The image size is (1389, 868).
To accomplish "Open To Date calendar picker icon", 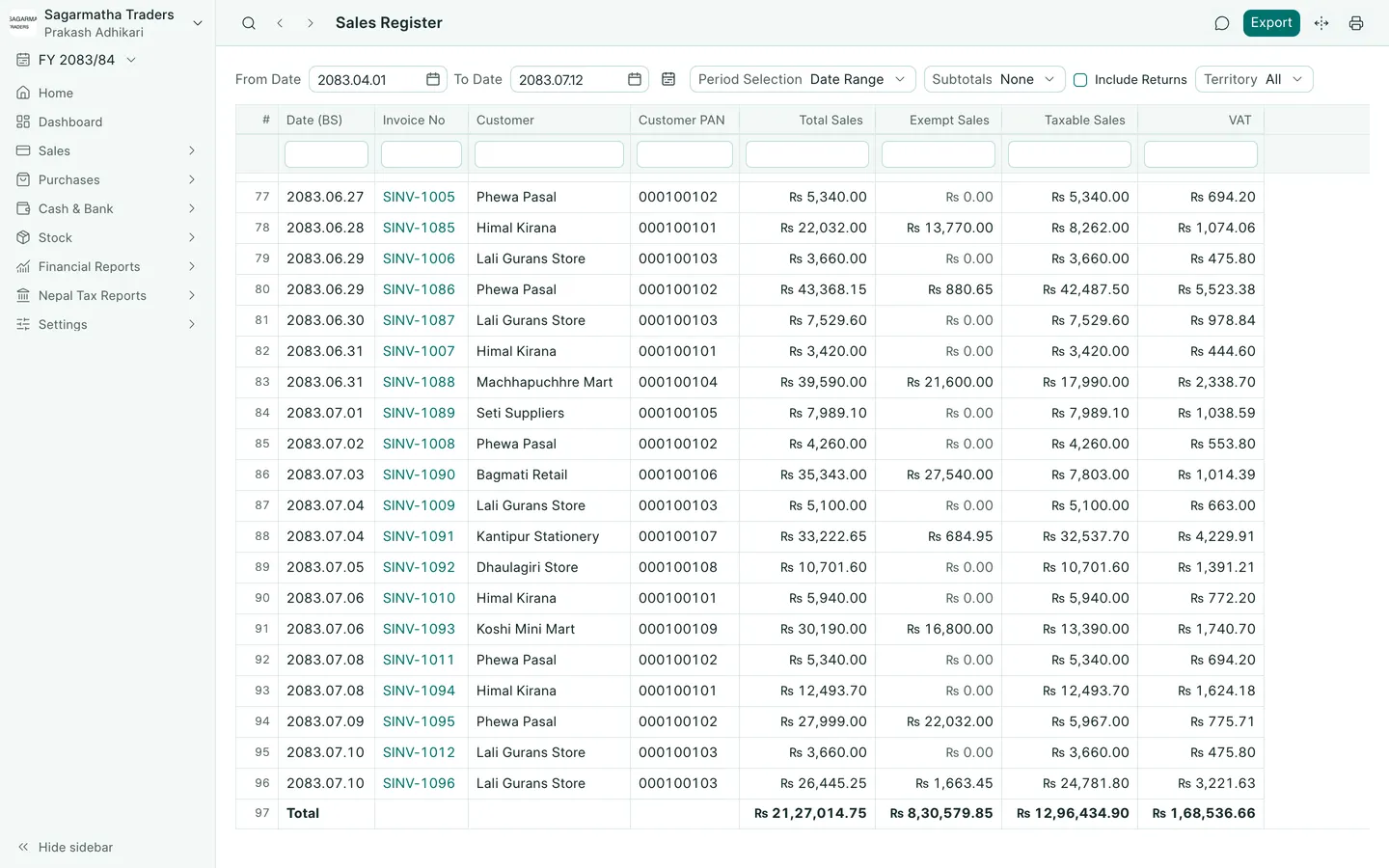I will [x=635, y=79].
